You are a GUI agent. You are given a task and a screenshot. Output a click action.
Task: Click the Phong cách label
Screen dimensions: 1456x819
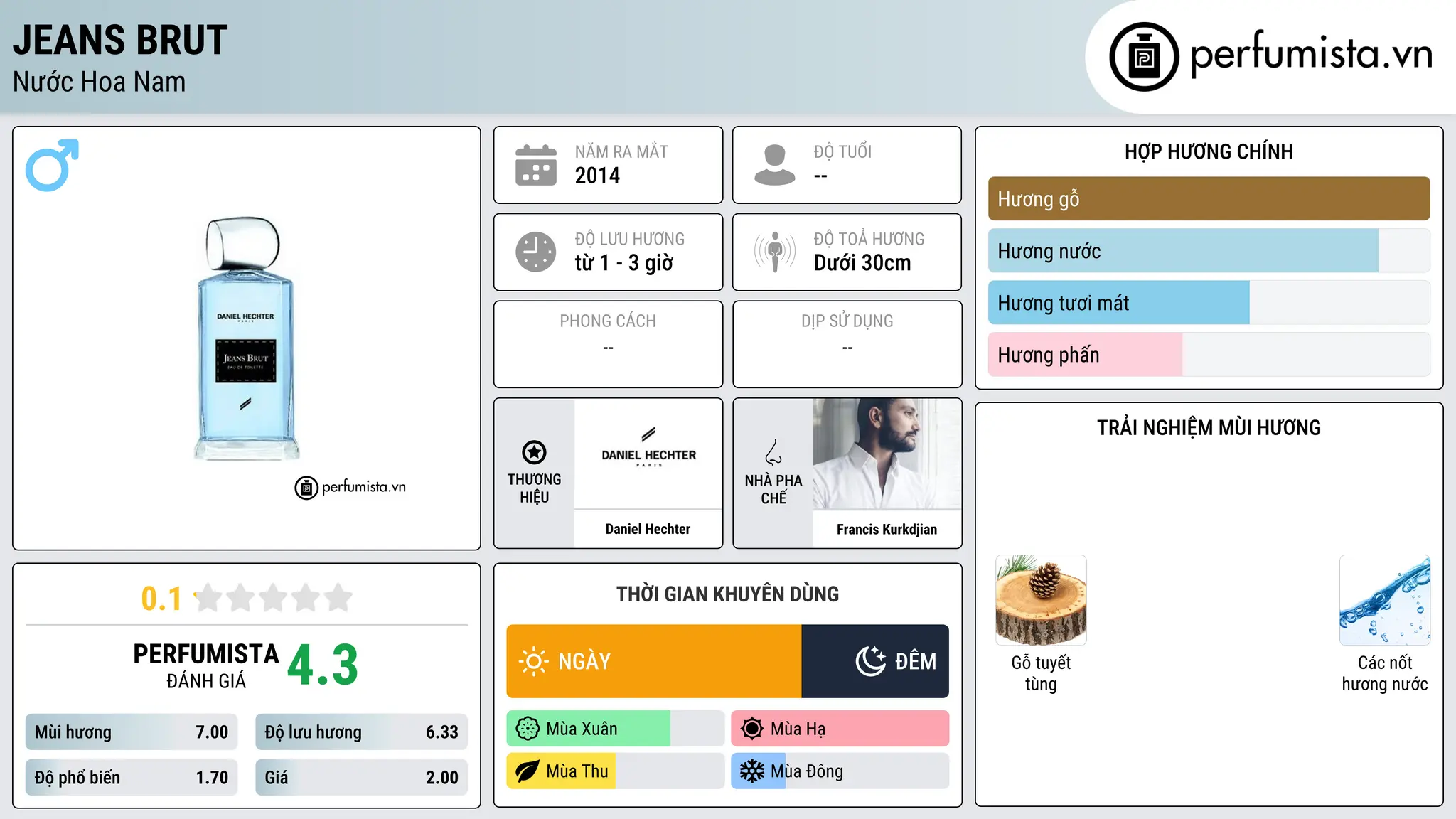(608, 321)
